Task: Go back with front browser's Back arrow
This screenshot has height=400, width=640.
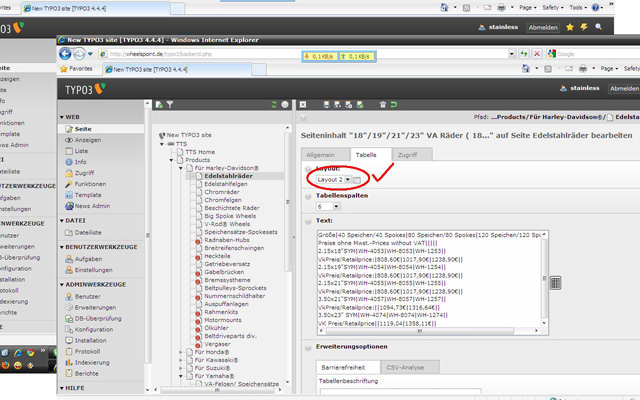Action: [65, 54]
